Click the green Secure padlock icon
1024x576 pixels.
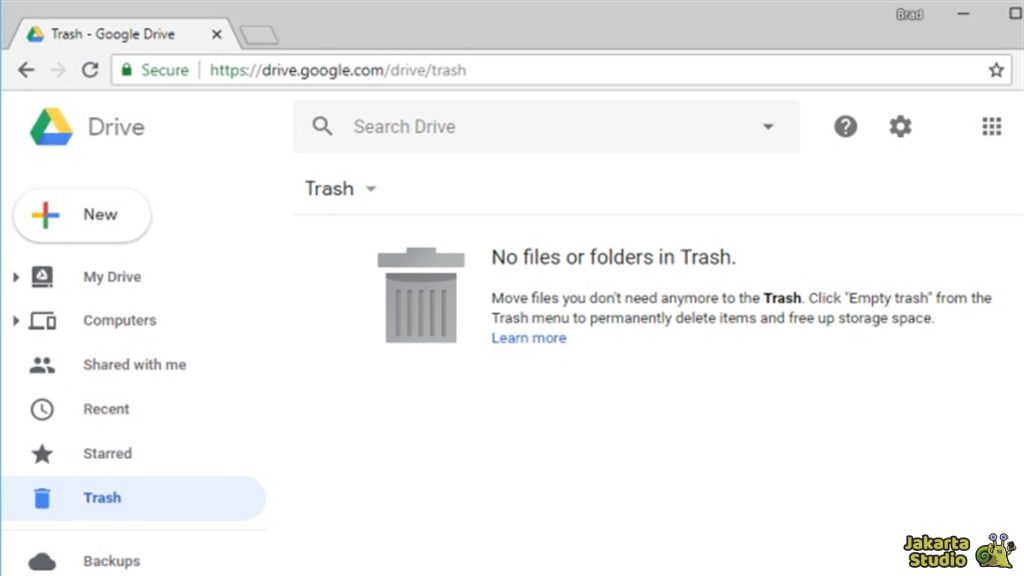tap(127, 69)
